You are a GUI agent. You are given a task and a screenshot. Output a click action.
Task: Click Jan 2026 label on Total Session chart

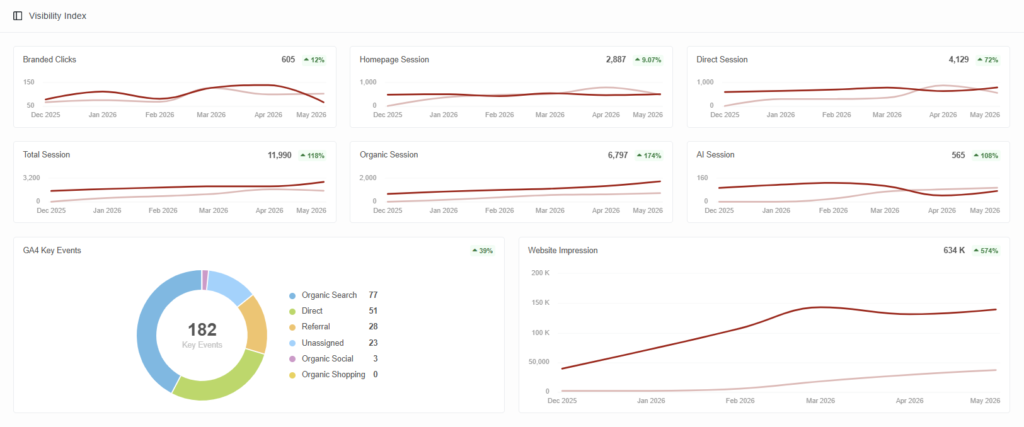[x=107, y=210]
